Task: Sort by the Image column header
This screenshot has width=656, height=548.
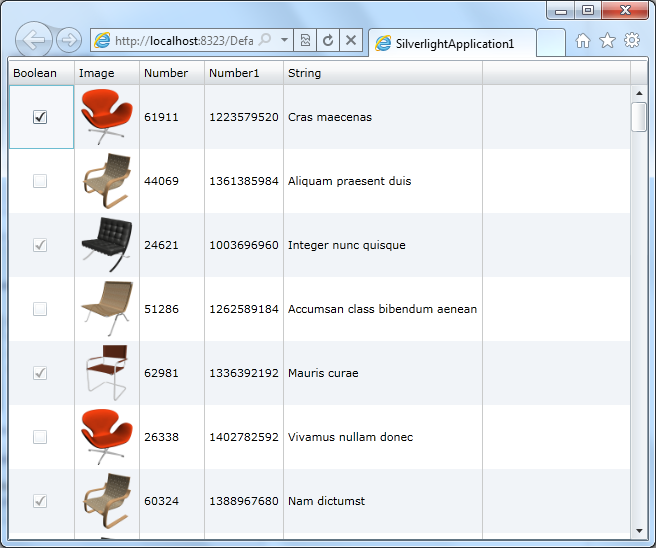Action: tap(107, 73)
